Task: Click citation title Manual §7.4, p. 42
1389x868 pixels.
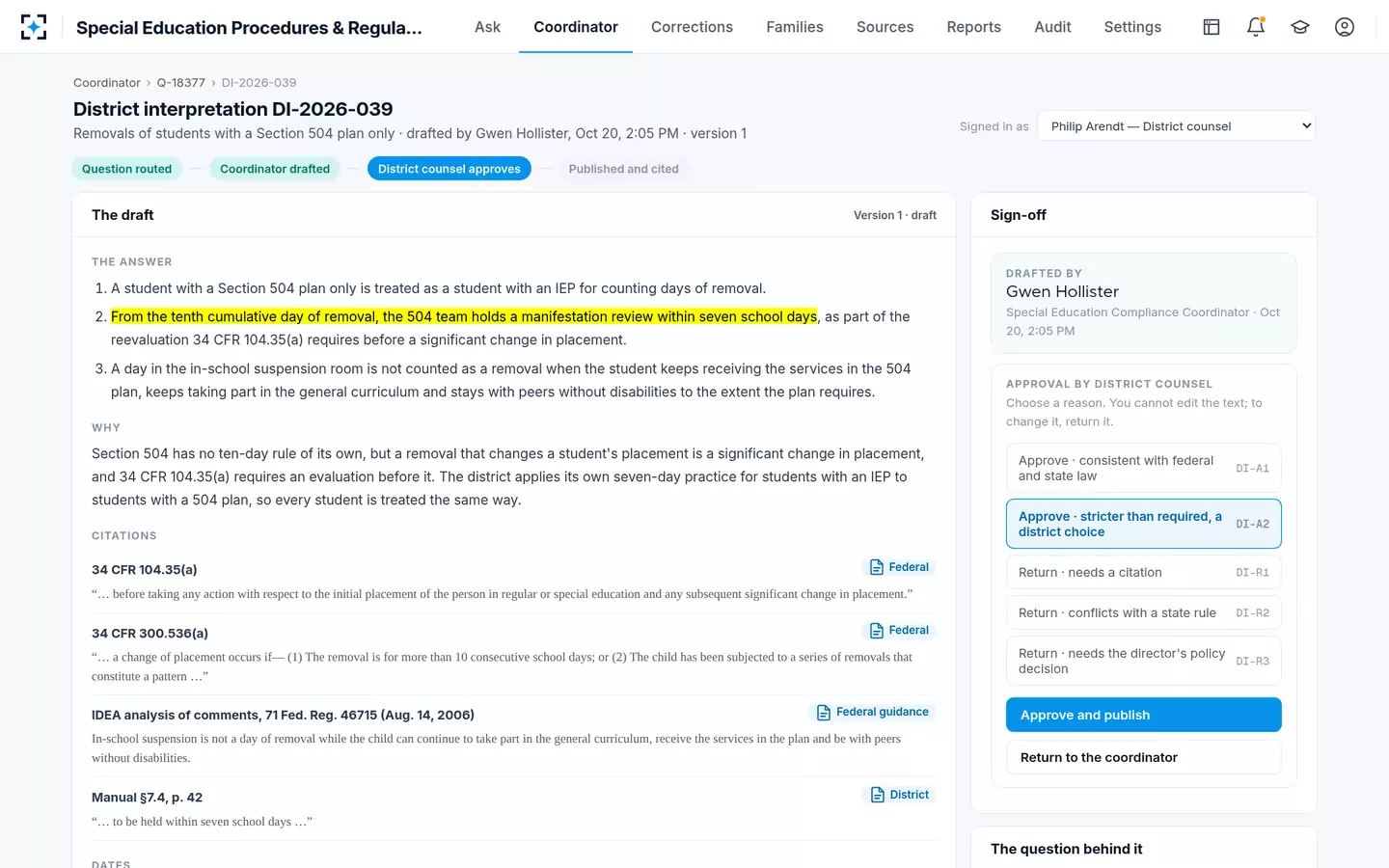Action: [x=147, y=798]
